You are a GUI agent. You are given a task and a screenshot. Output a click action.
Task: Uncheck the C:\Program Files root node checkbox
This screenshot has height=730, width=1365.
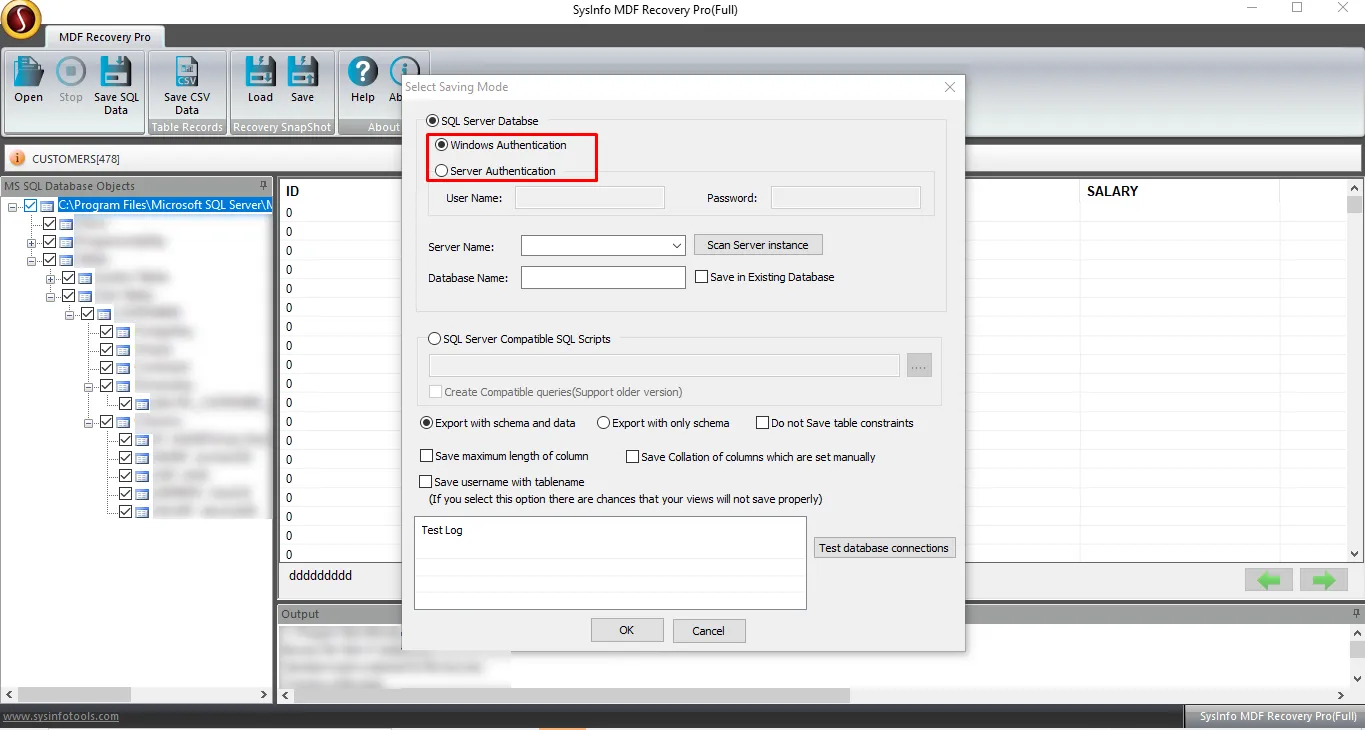point(30,206)
